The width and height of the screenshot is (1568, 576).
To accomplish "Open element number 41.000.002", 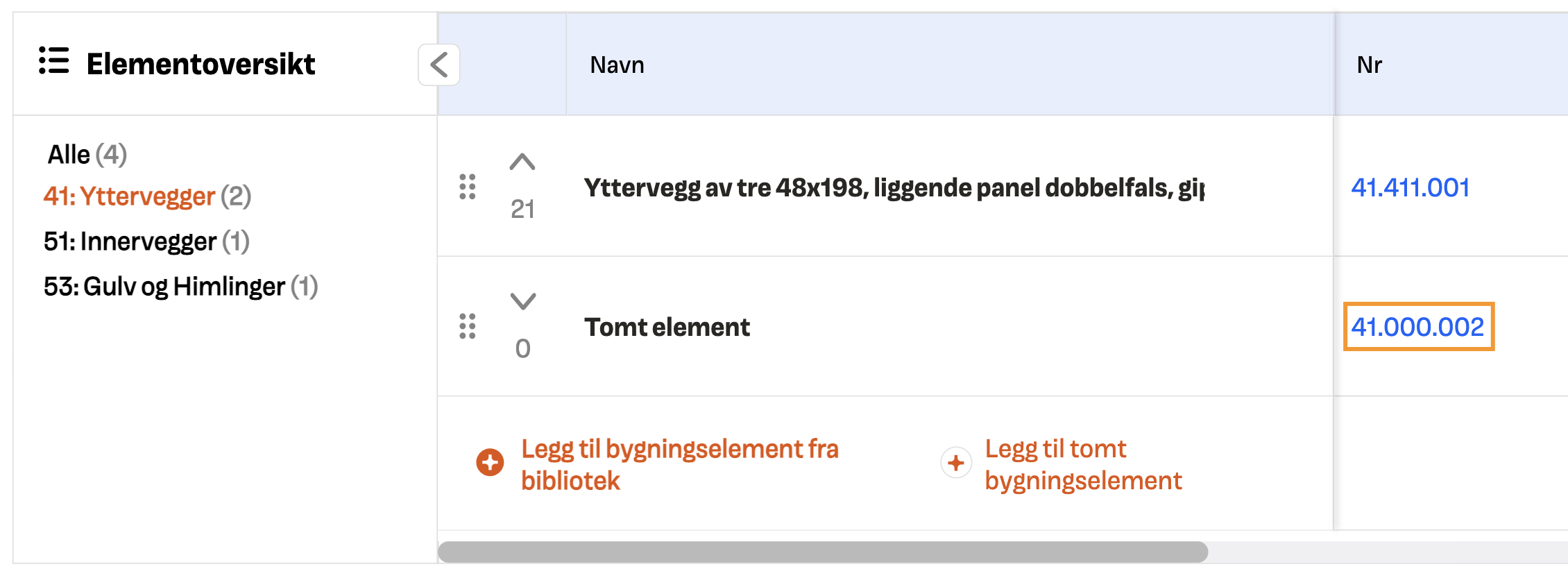I will pos(1417,327).
